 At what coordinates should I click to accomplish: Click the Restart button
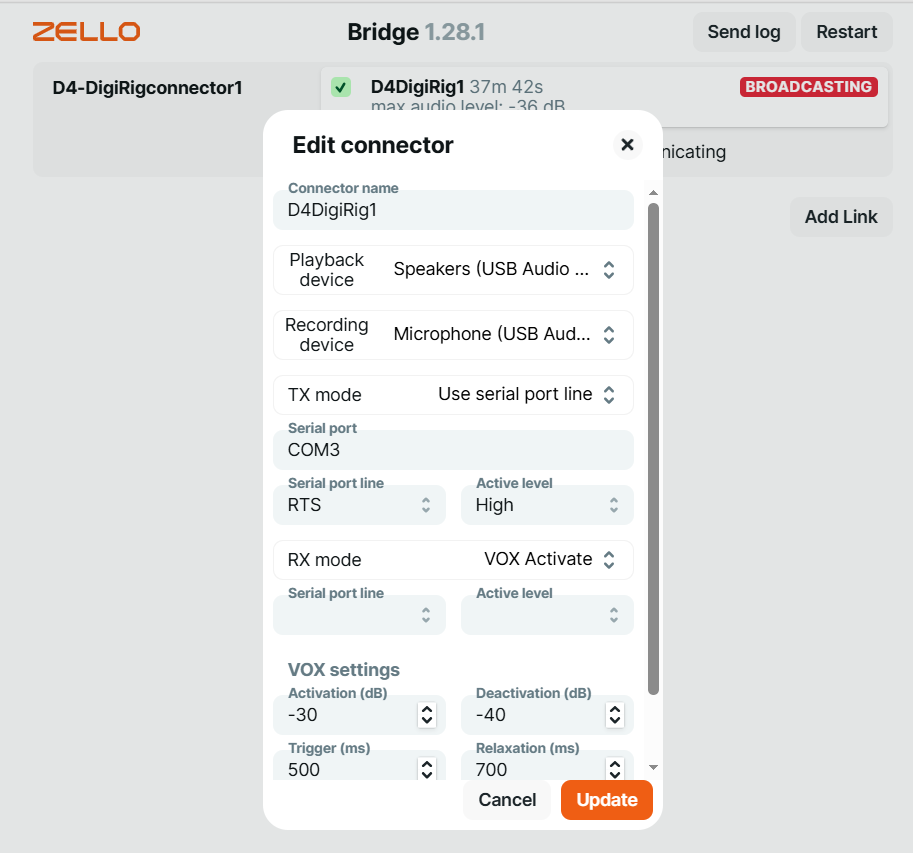coord(847,32)
